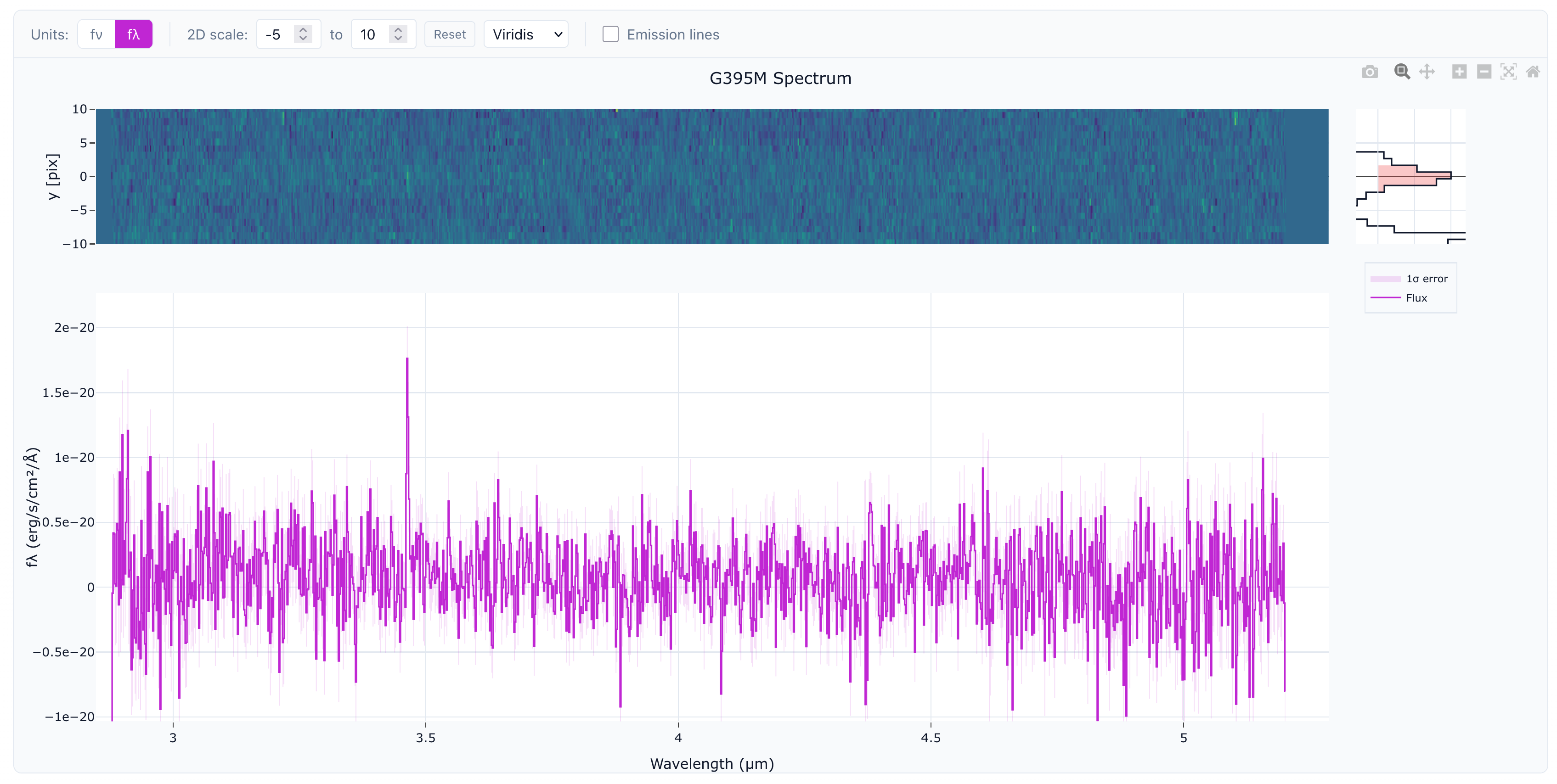The image size is (1557, 784).
Task: Open the Viridis colormap dropdown
Action: pyautogui.click(x=526, y=34)
